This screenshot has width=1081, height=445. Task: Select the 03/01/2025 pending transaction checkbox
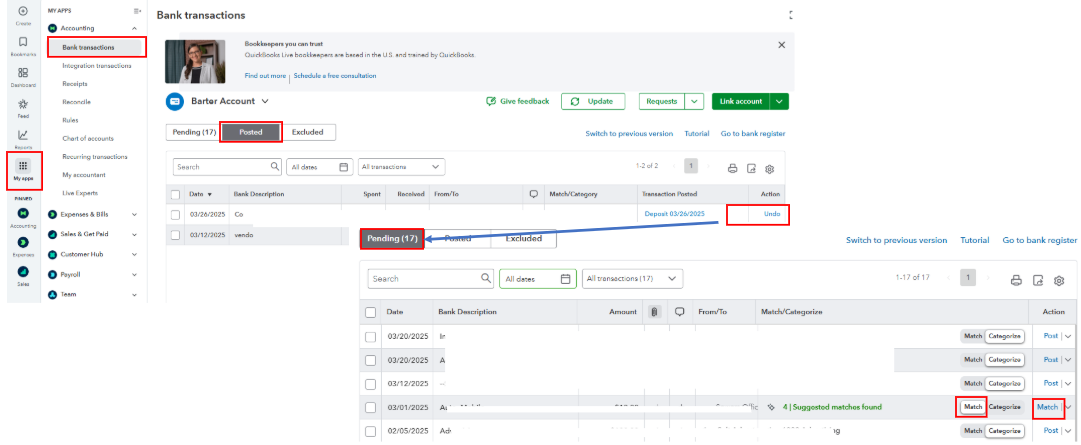372,407
